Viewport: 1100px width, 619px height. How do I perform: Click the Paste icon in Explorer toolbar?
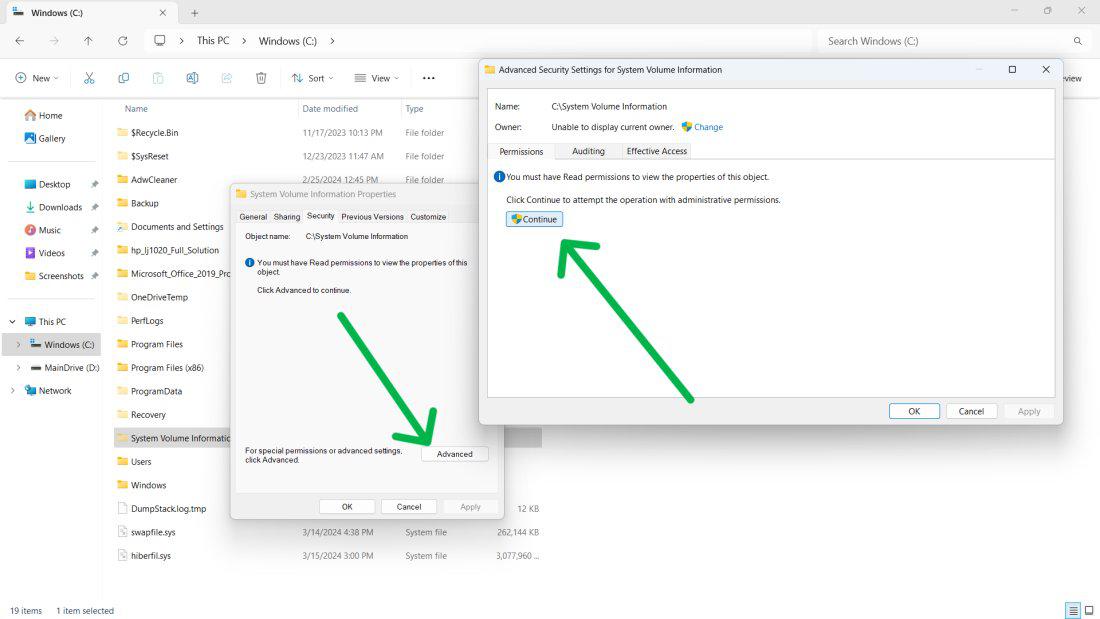[x=158, y=78]
